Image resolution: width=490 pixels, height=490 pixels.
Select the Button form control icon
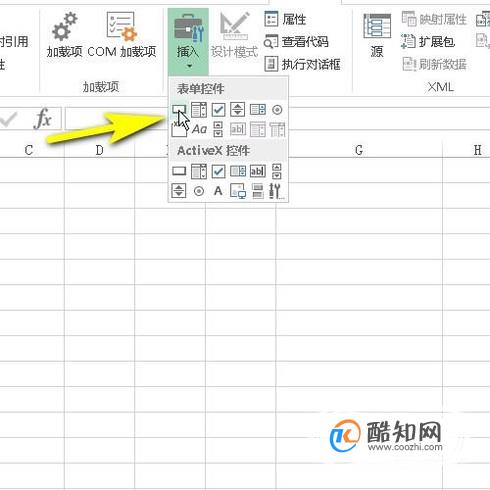pos(179,109)
